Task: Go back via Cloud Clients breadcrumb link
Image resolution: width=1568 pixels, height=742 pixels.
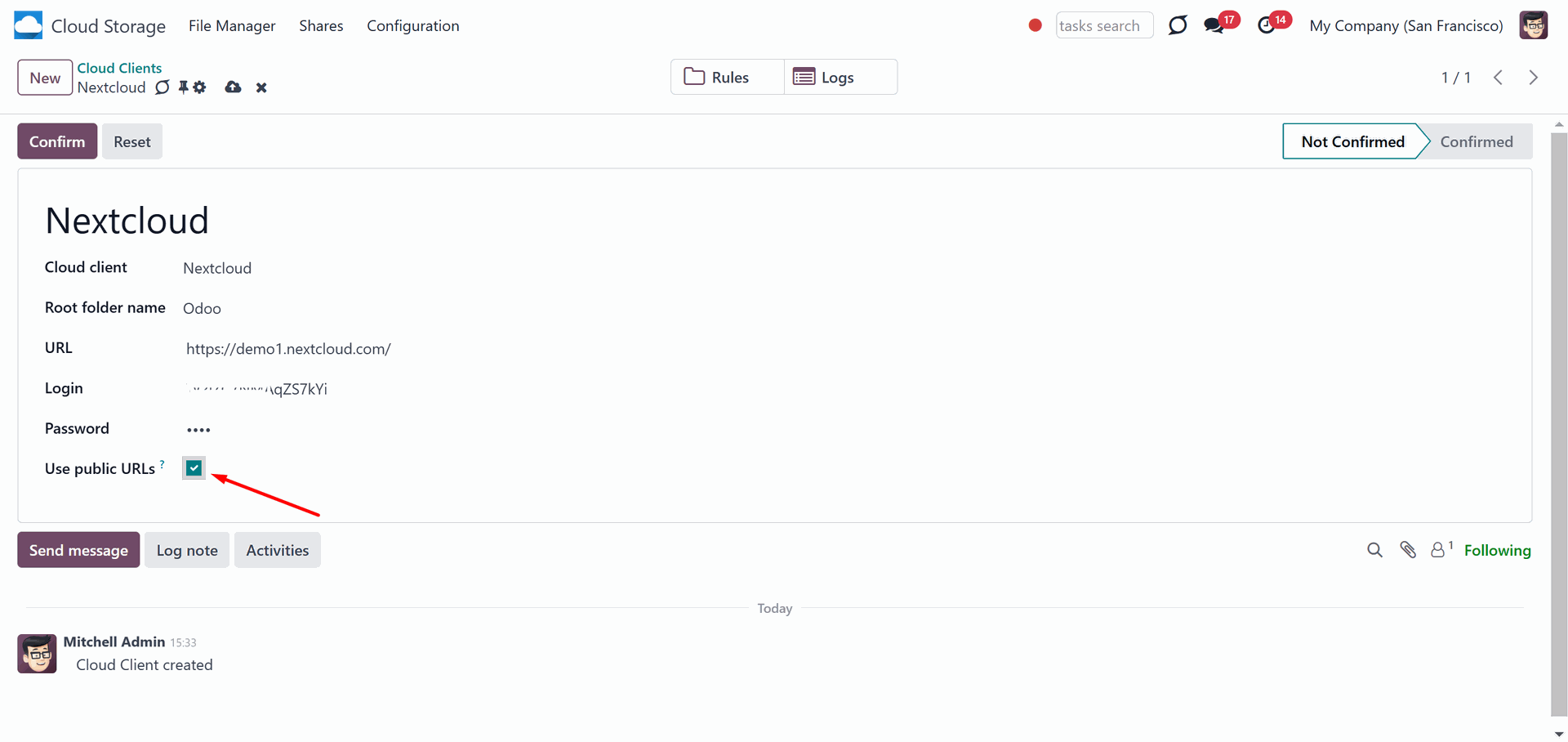Action: 119,68
